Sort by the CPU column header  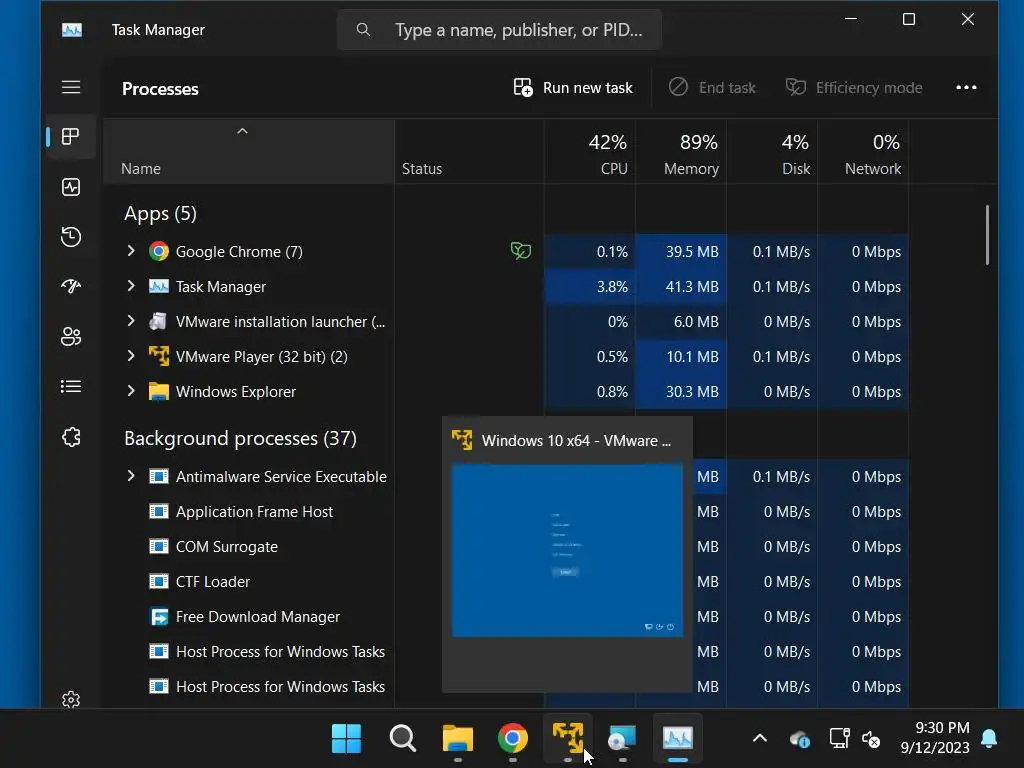click(590, 154)
